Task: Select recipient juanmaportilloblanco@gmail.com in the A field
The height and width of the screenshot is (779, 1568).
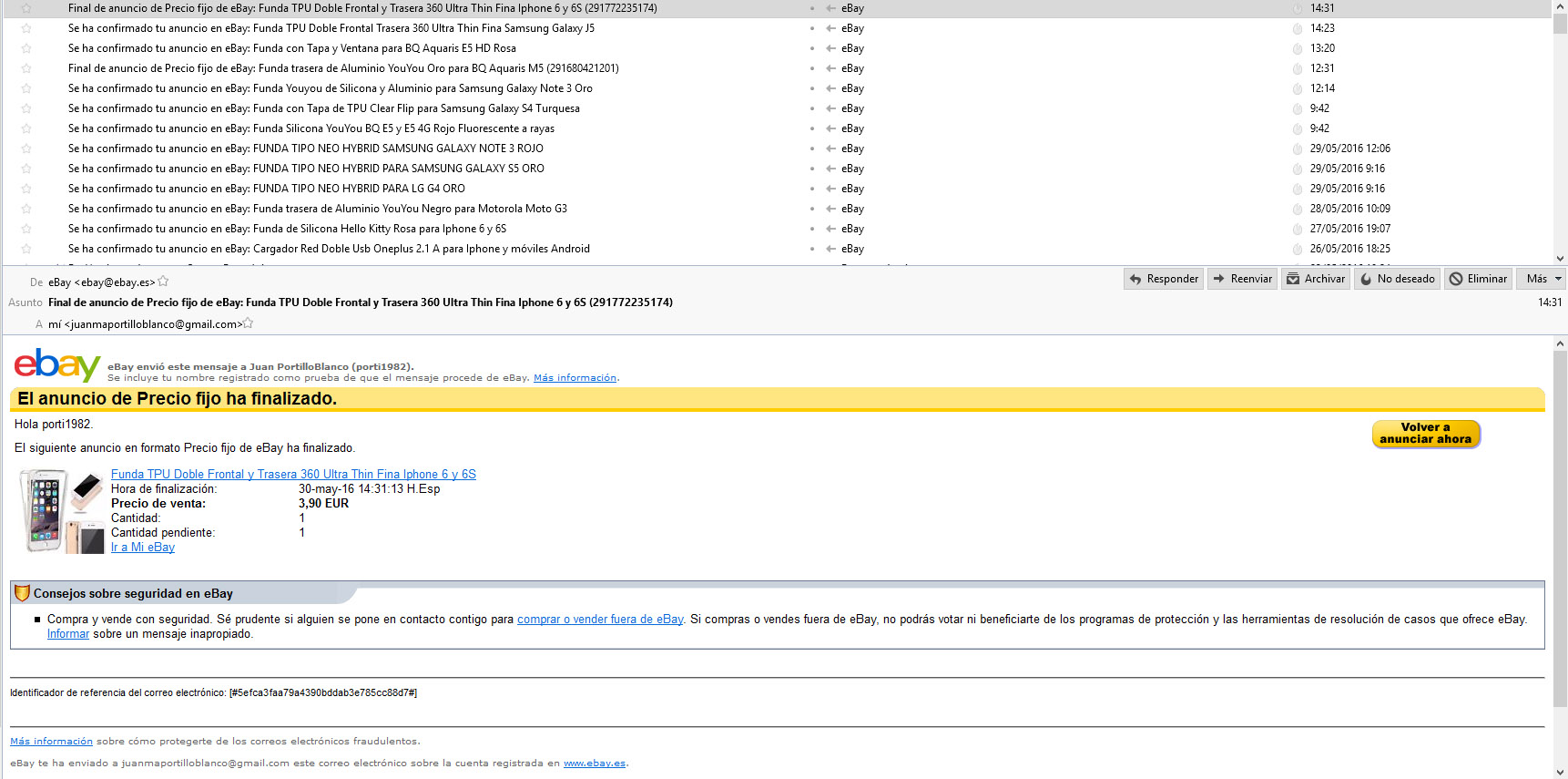Action: 146,324
